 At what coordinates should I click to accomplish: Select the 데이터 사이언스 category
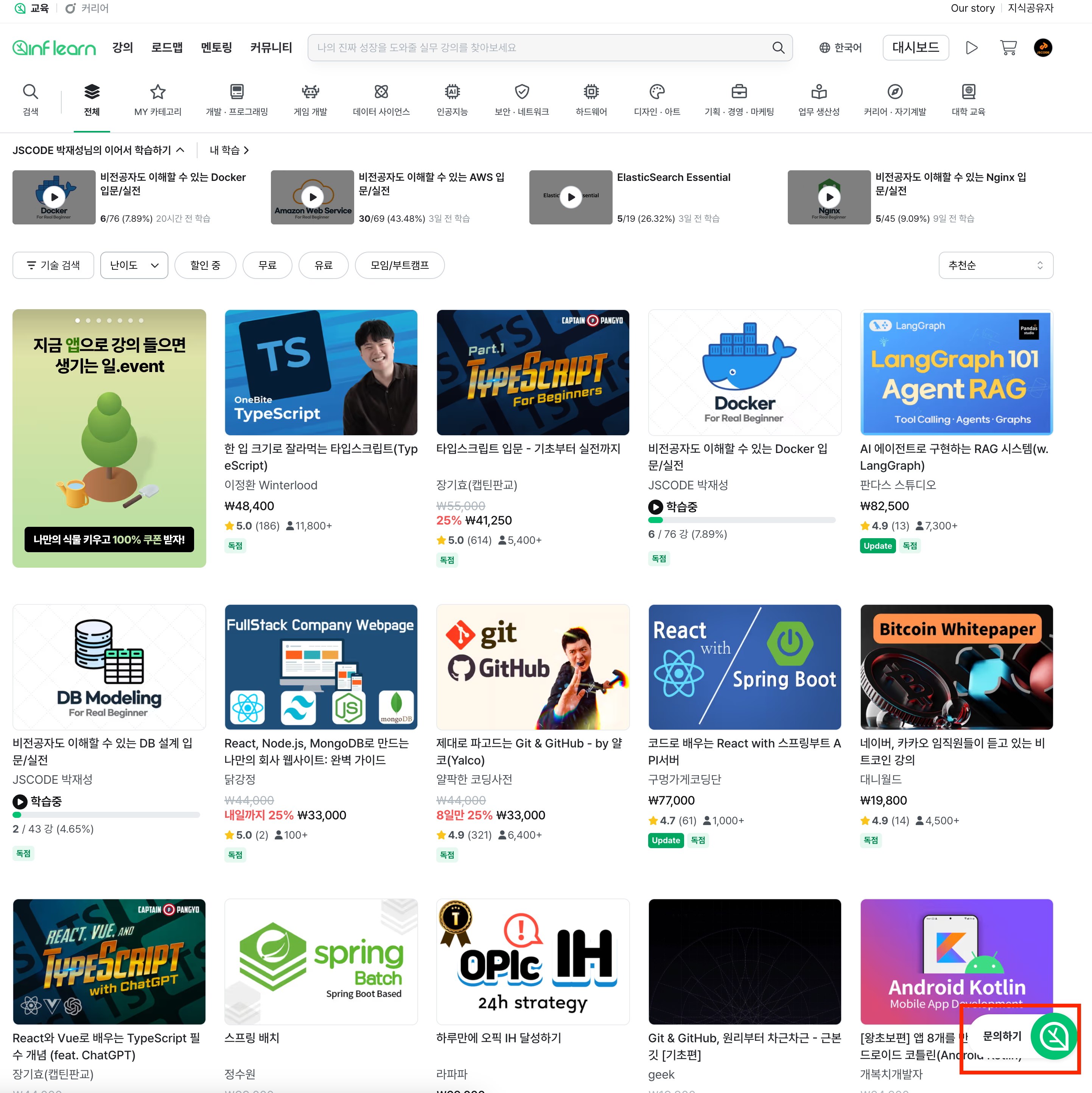tap(381, 100)
